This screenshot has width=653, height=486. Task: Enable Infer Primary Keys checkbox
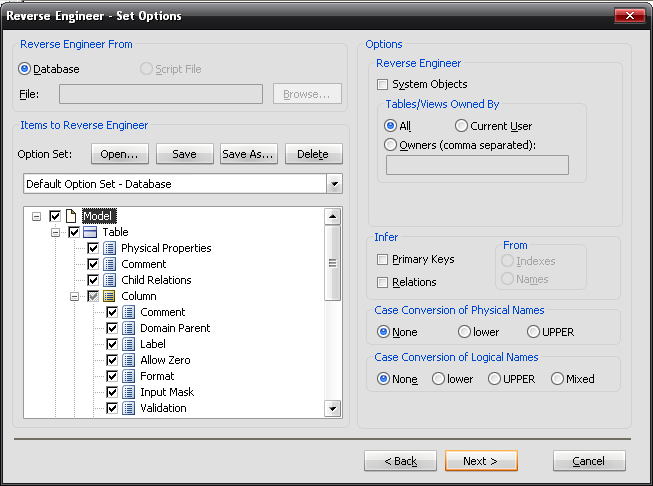(382, 259)
